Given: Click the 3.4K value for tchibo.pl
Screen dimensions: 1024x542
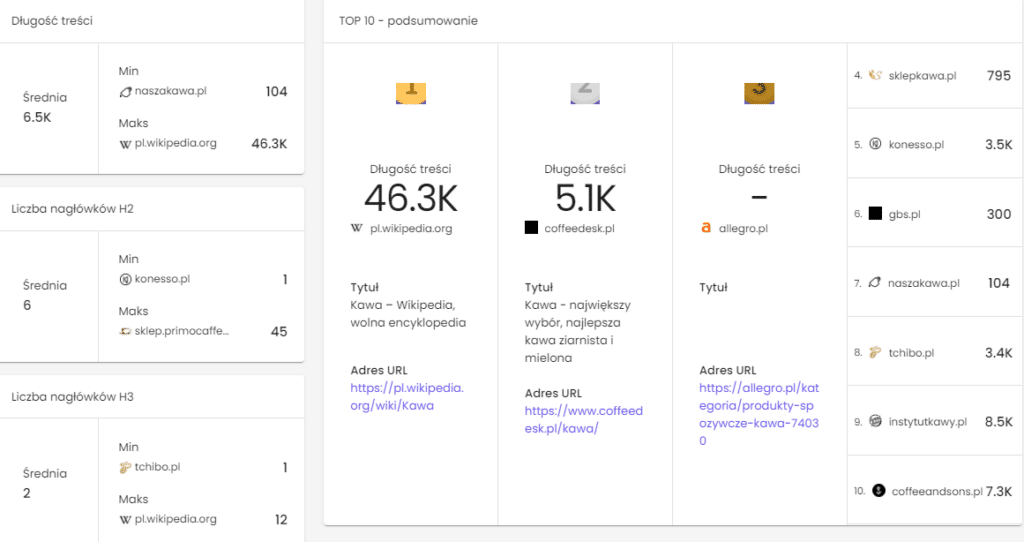Looking at the screenshot, I should click(999, 353).
